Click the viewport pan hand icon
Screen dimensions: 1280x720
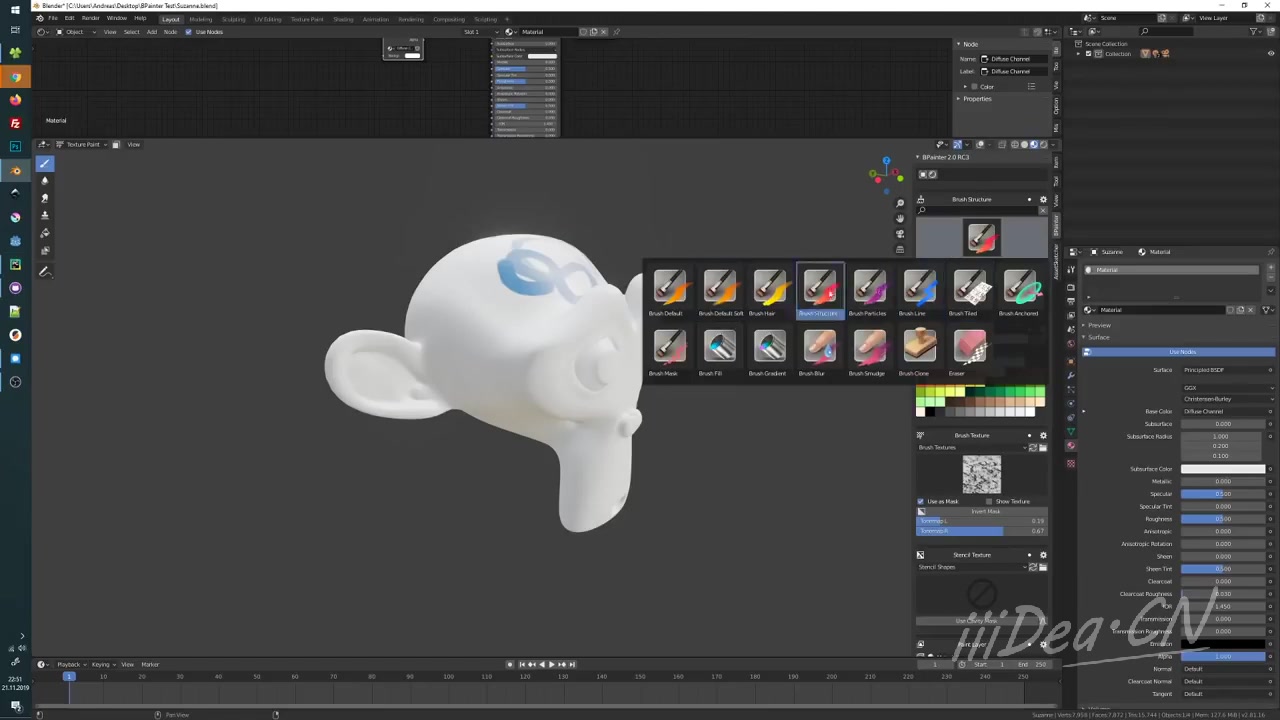[900, 218]
